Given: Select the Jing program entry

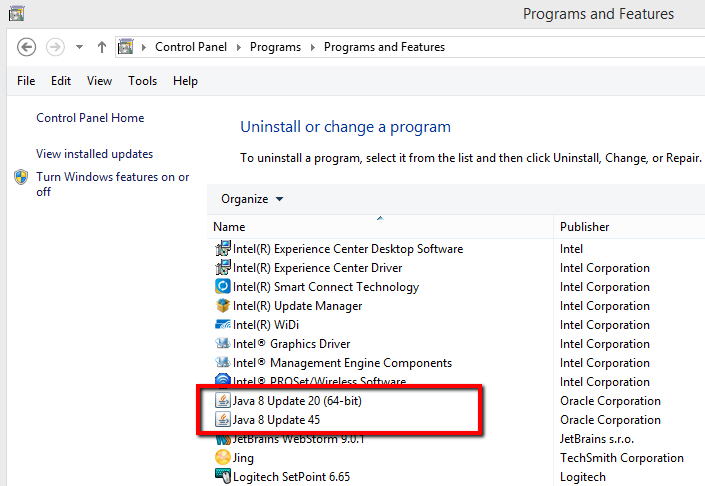Looking at the screenshot, I should click(x=243, y=458).
